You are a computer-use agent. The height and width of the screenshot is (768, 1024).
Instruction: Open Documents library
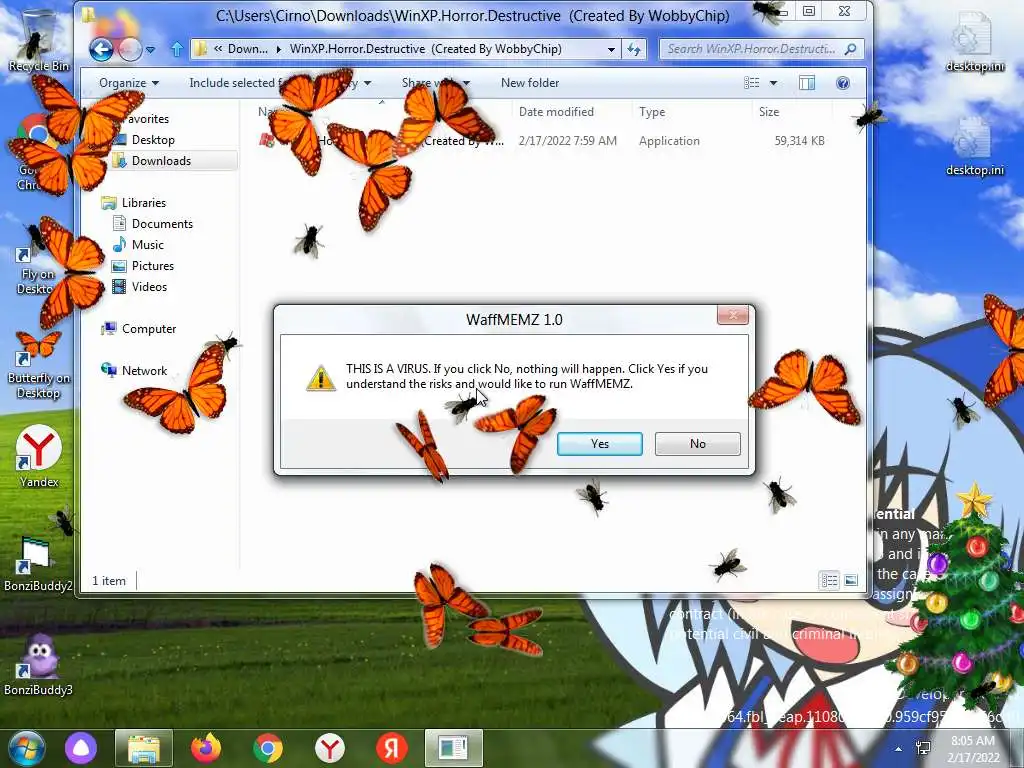click(x=162, y=223)
